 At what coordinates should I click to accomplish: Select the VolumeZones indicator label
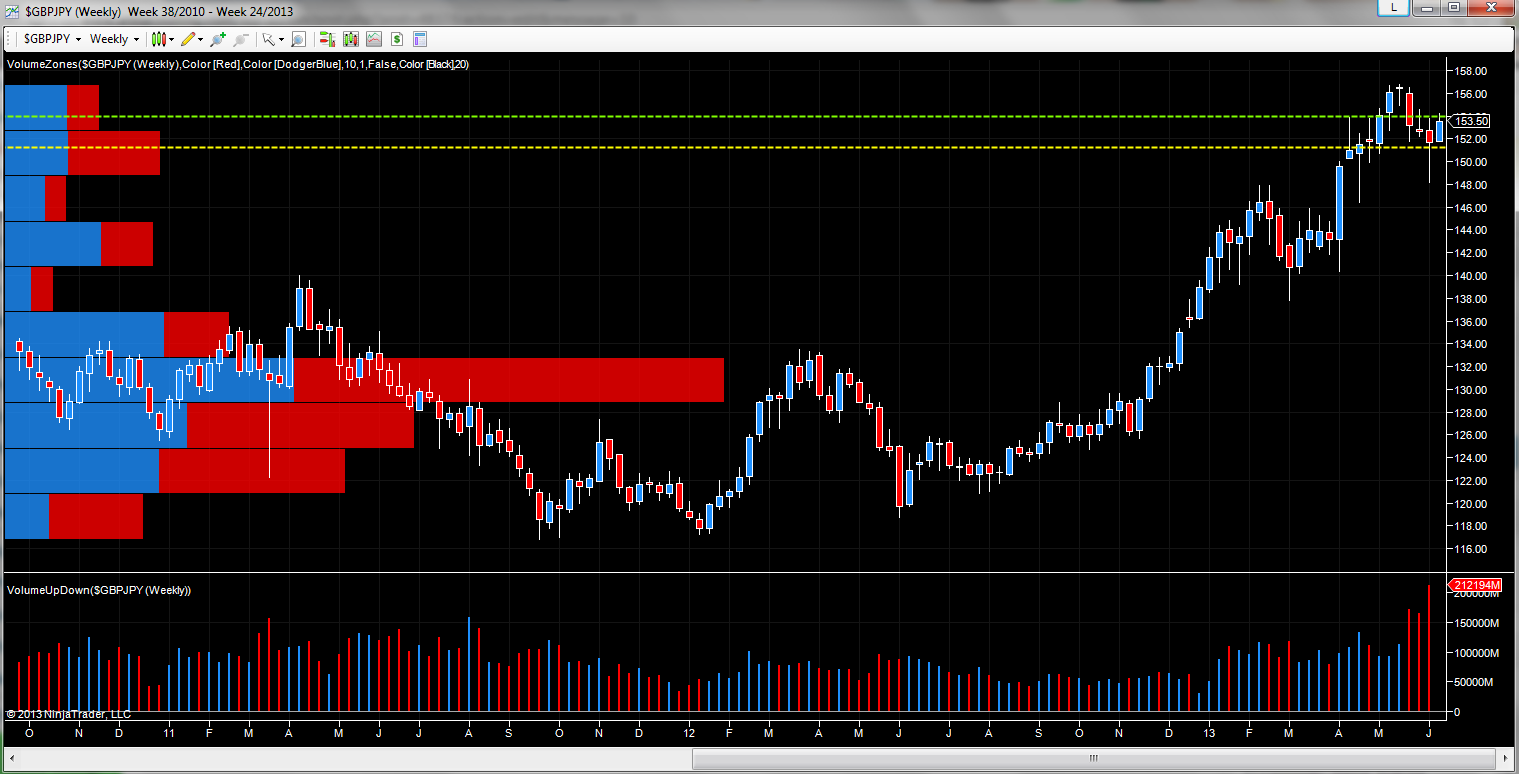[x=238, y=64]
